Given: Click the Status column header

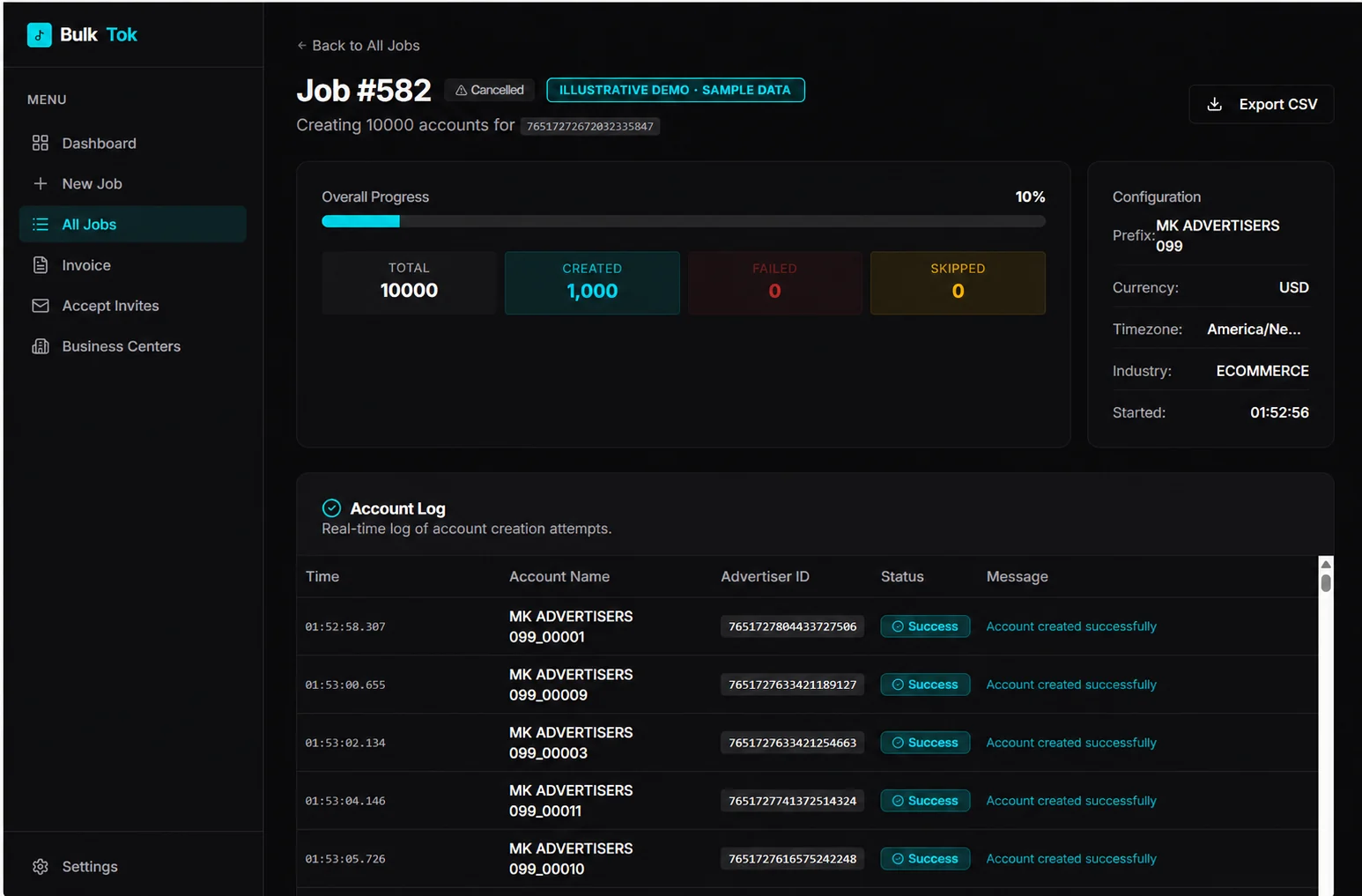Looking at the screenshot, I should pos(902,576).
